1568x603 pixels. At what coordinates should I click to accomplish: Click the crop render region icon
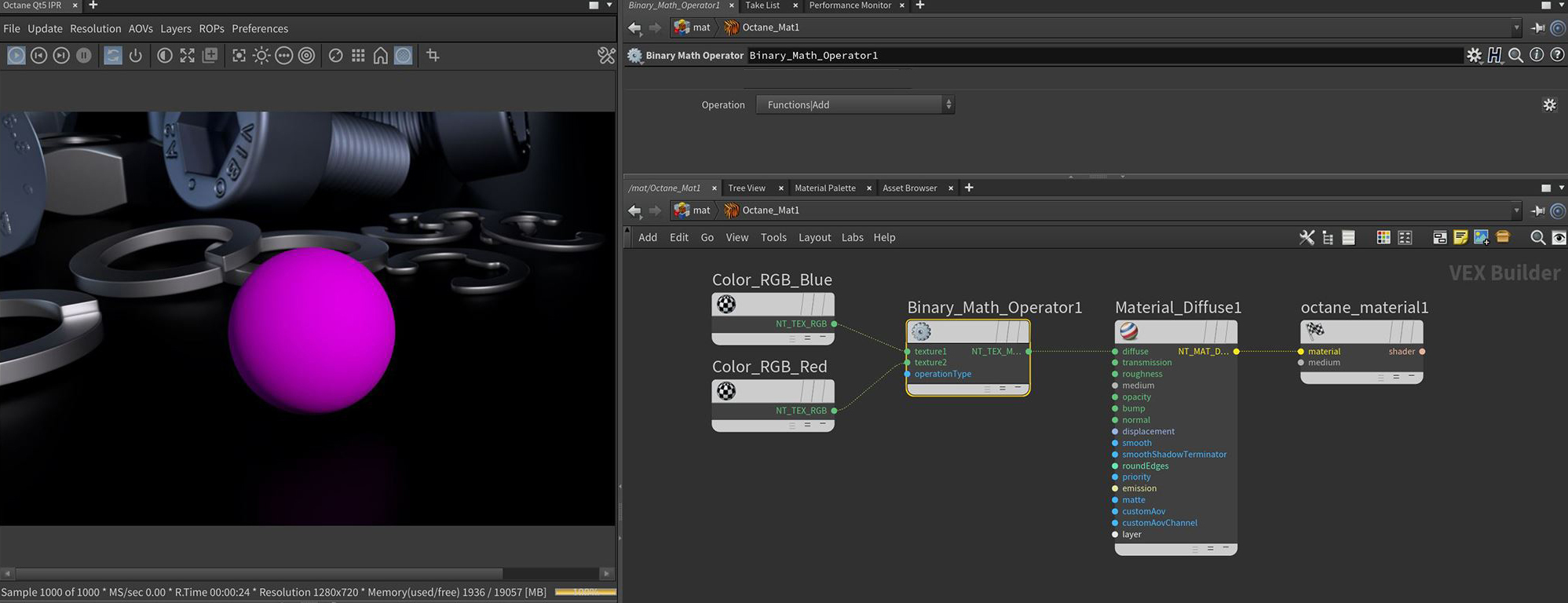point(433,56)
